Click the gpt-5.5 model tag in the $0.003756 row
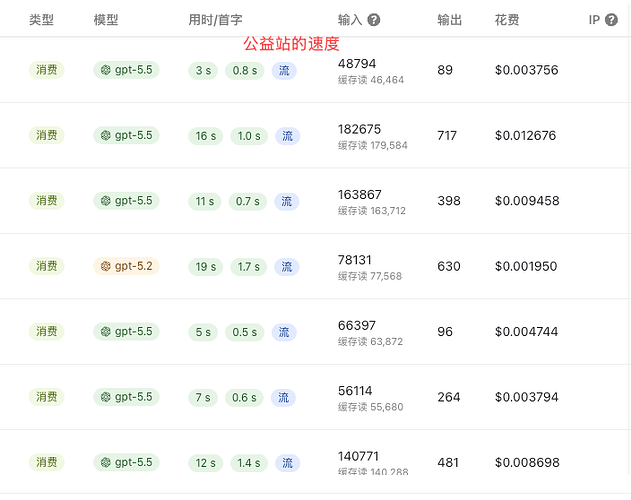The height and width of the screenshot is (500, 631). (x=126, y=70)
